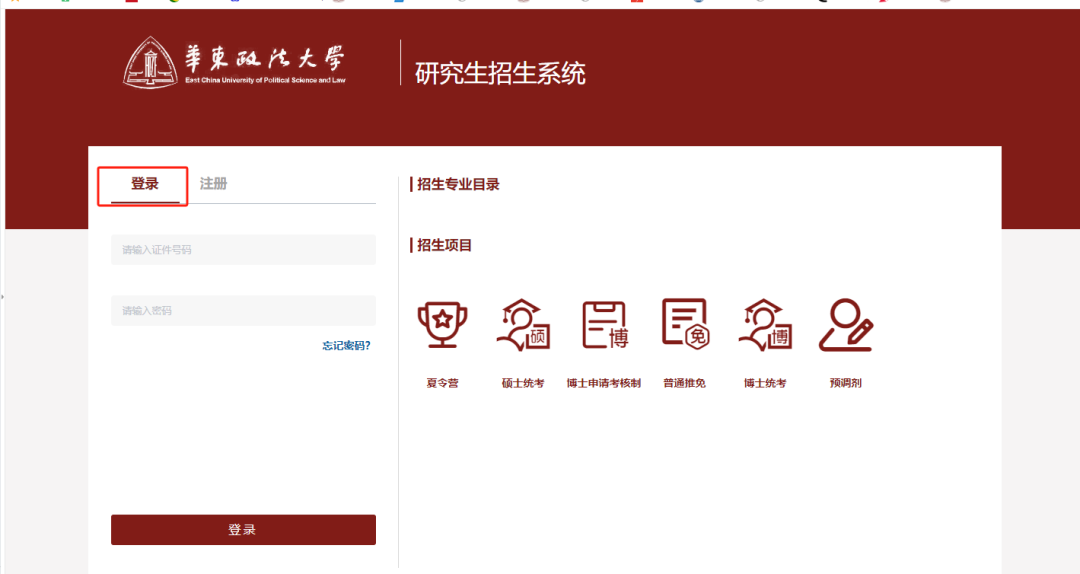Switch to the 登录 tab
This screenshot has height=574, width=1080.
pos(145,185)
